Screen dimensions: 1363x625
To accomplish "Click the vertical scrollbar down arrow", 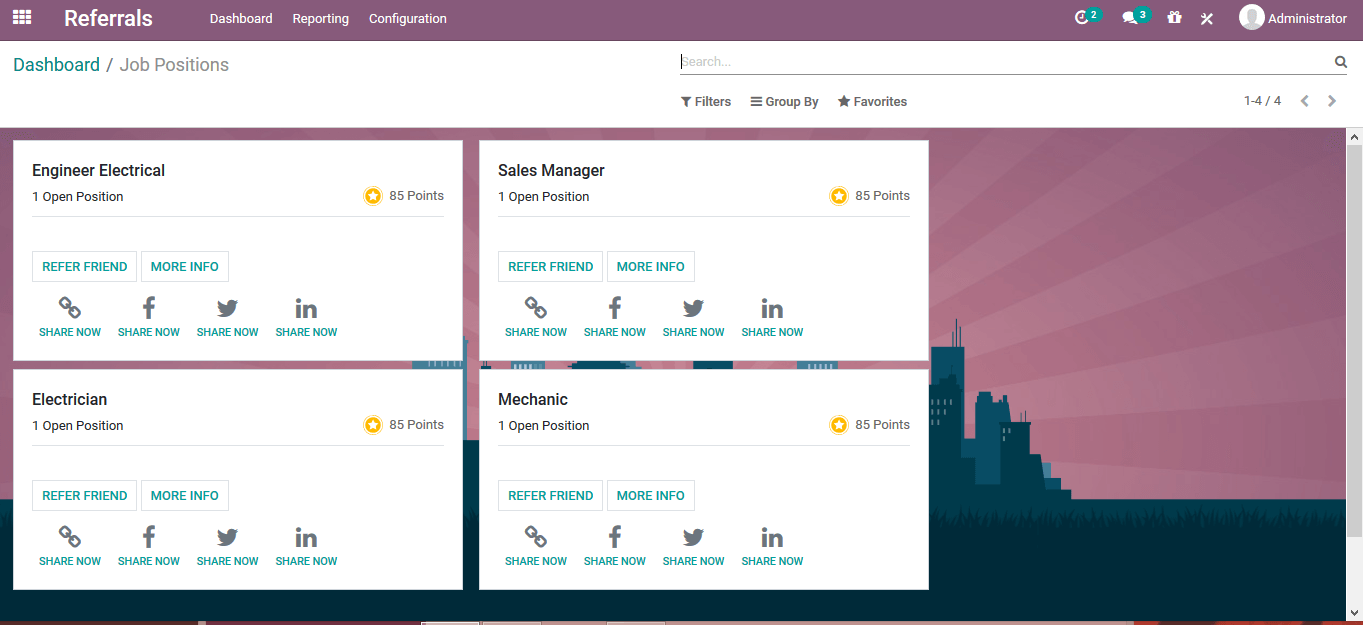I will coord(1355,612).
